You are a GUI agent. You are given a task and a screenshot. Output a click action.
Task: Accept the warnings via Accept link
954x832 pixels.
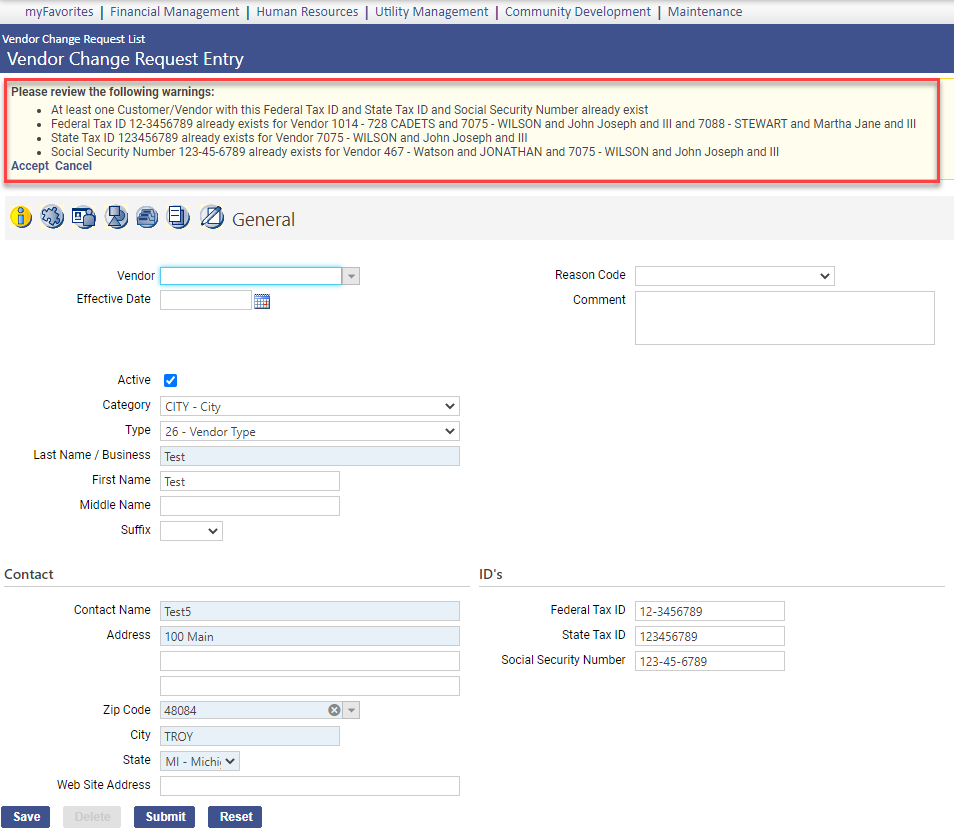click(30, 166)
